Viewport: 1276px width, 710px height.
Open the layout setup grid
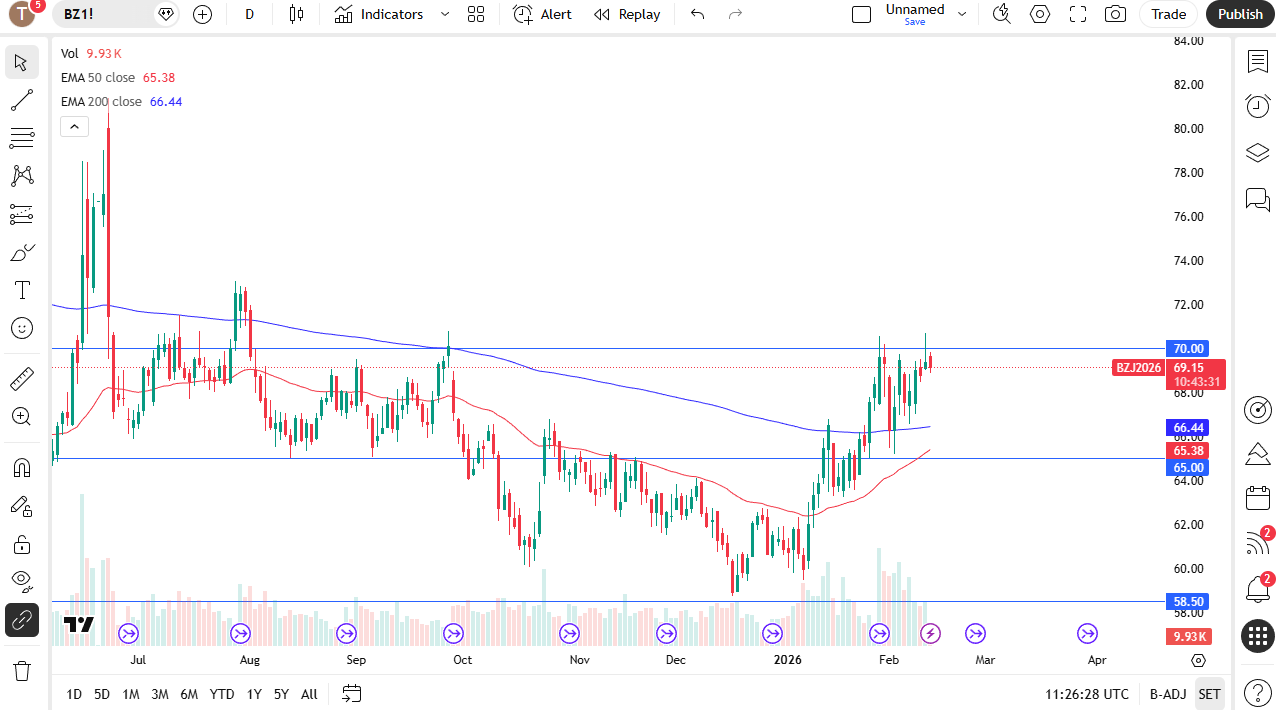click(476, 14)
